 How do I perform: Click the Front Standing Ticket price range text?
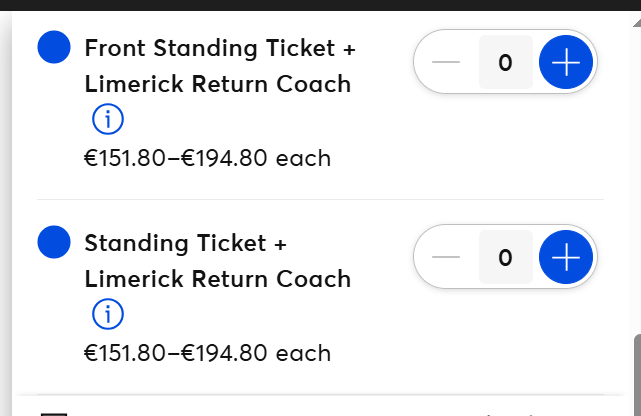[x=207, y=158]
